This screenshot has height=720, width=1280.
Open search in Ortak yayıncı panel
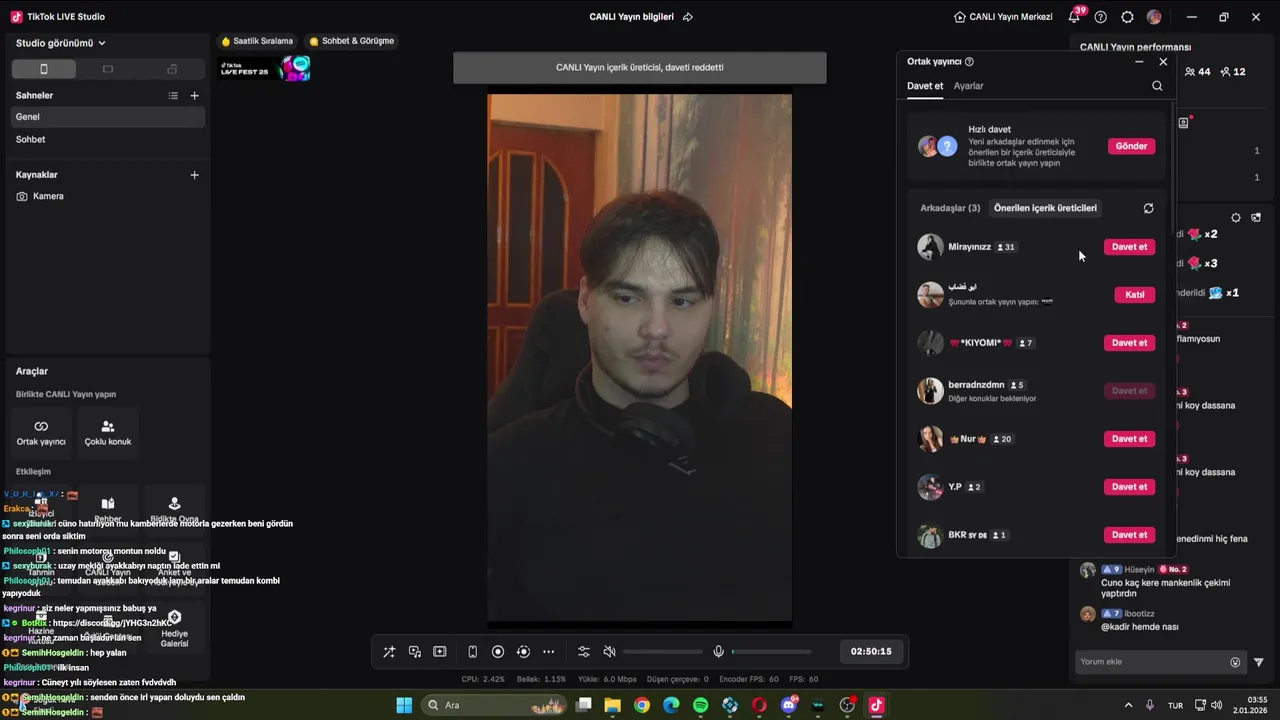tap(1157, 86)
